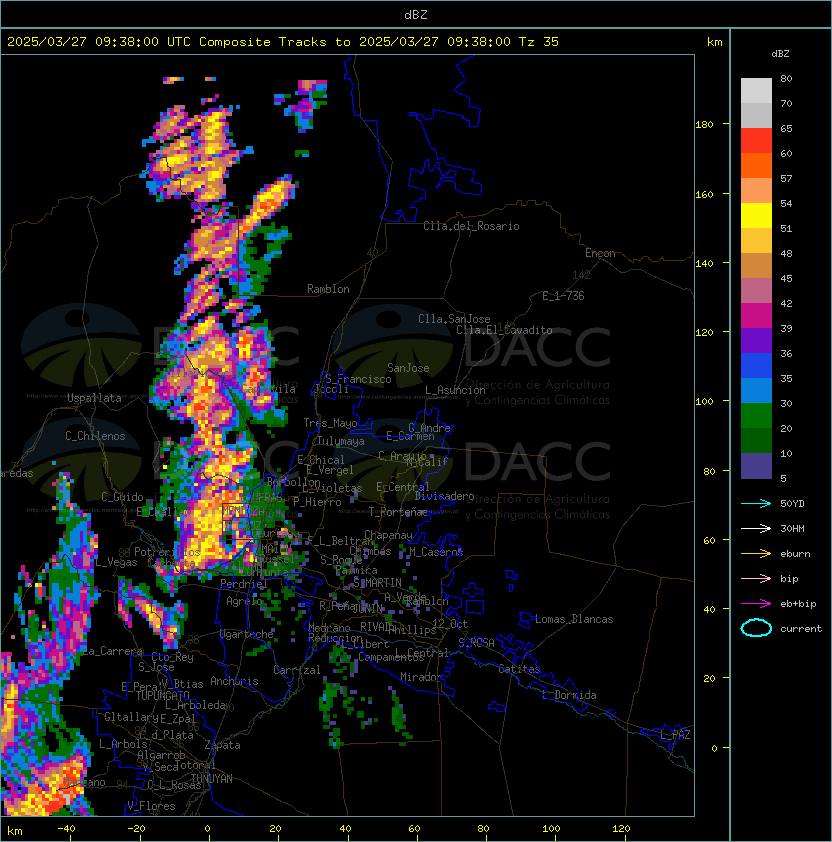Click the 'dBZ' title at the top
Viewport: 832px width, 842px height.
click(x=416, y=15)
